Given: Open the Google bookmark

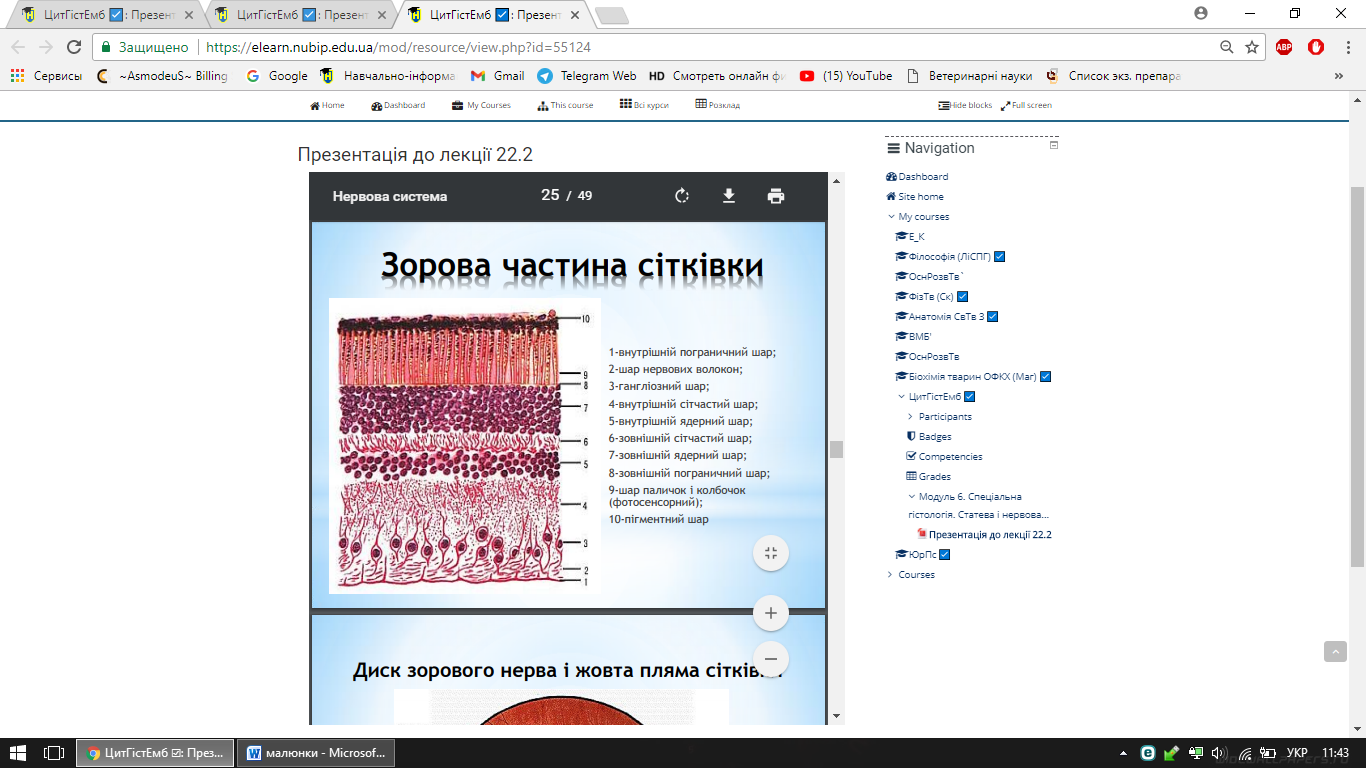Looking at the screenshot, I should (x=277, y=76).
